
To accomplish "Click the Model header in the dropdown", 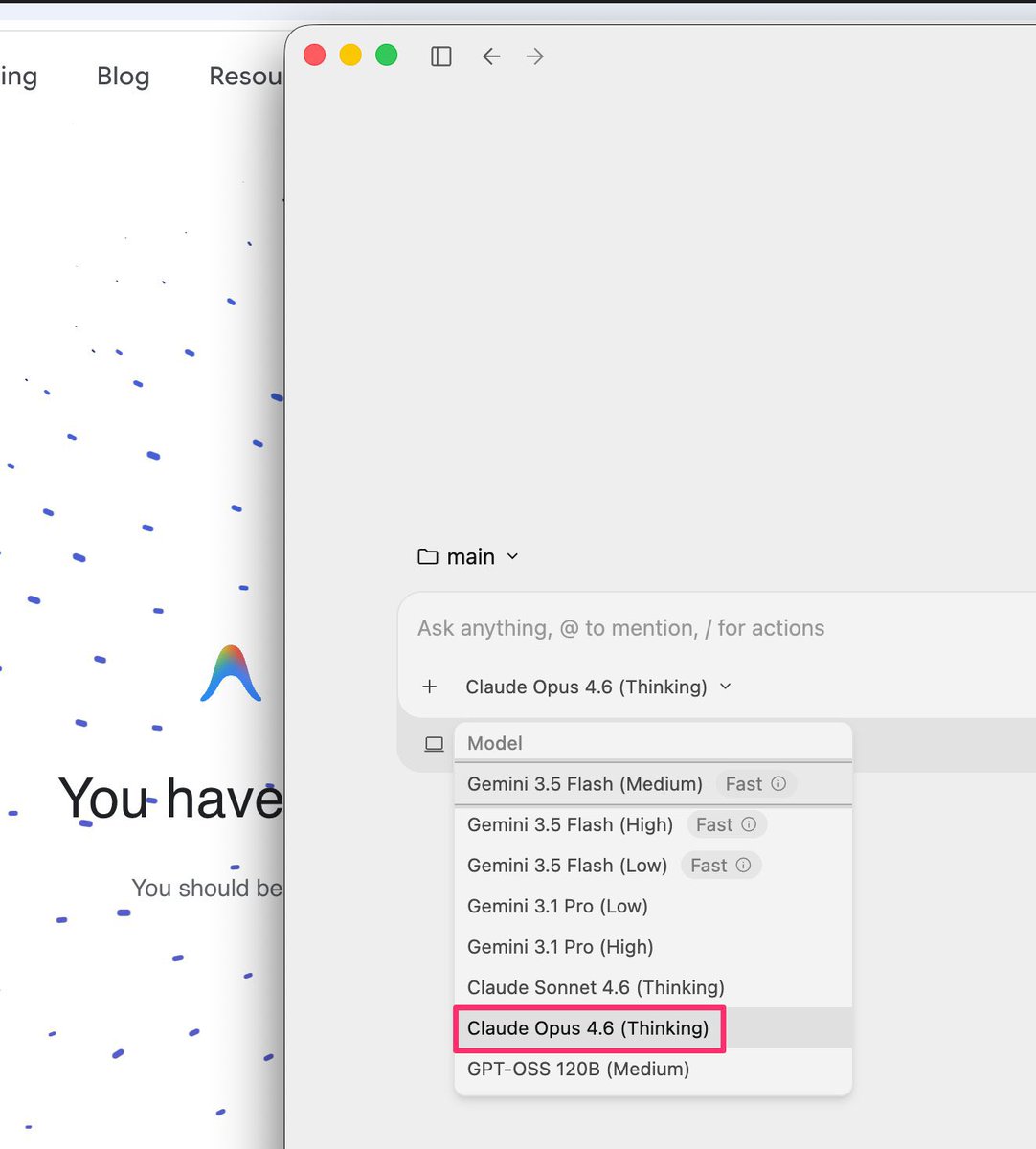I will (495, 743).
